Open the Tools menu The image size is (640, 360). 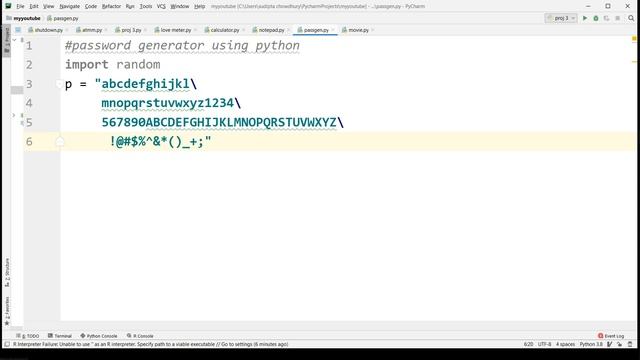pos(146,7)
